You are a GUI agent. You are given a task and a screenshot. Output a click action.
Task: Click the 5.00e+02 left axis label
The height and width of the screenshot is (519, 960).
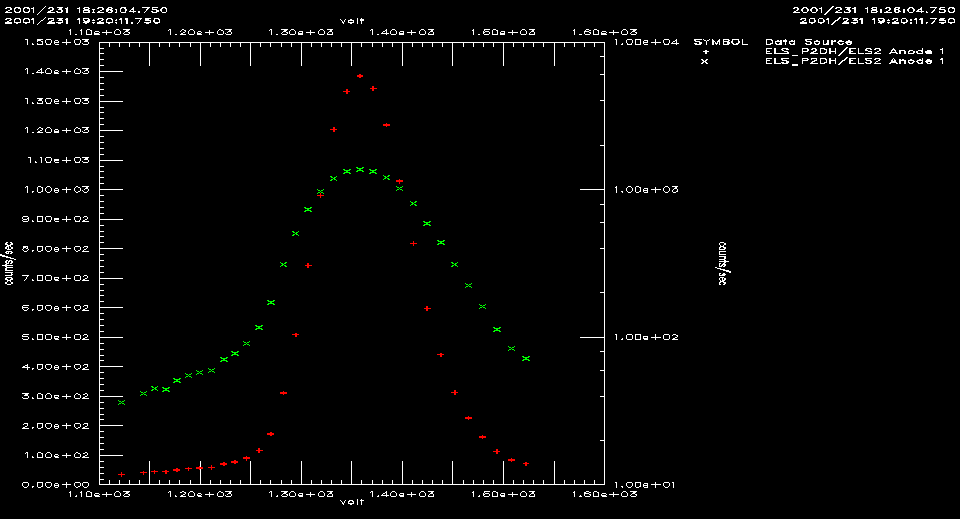pyautogui.click(x=56, y=337)
